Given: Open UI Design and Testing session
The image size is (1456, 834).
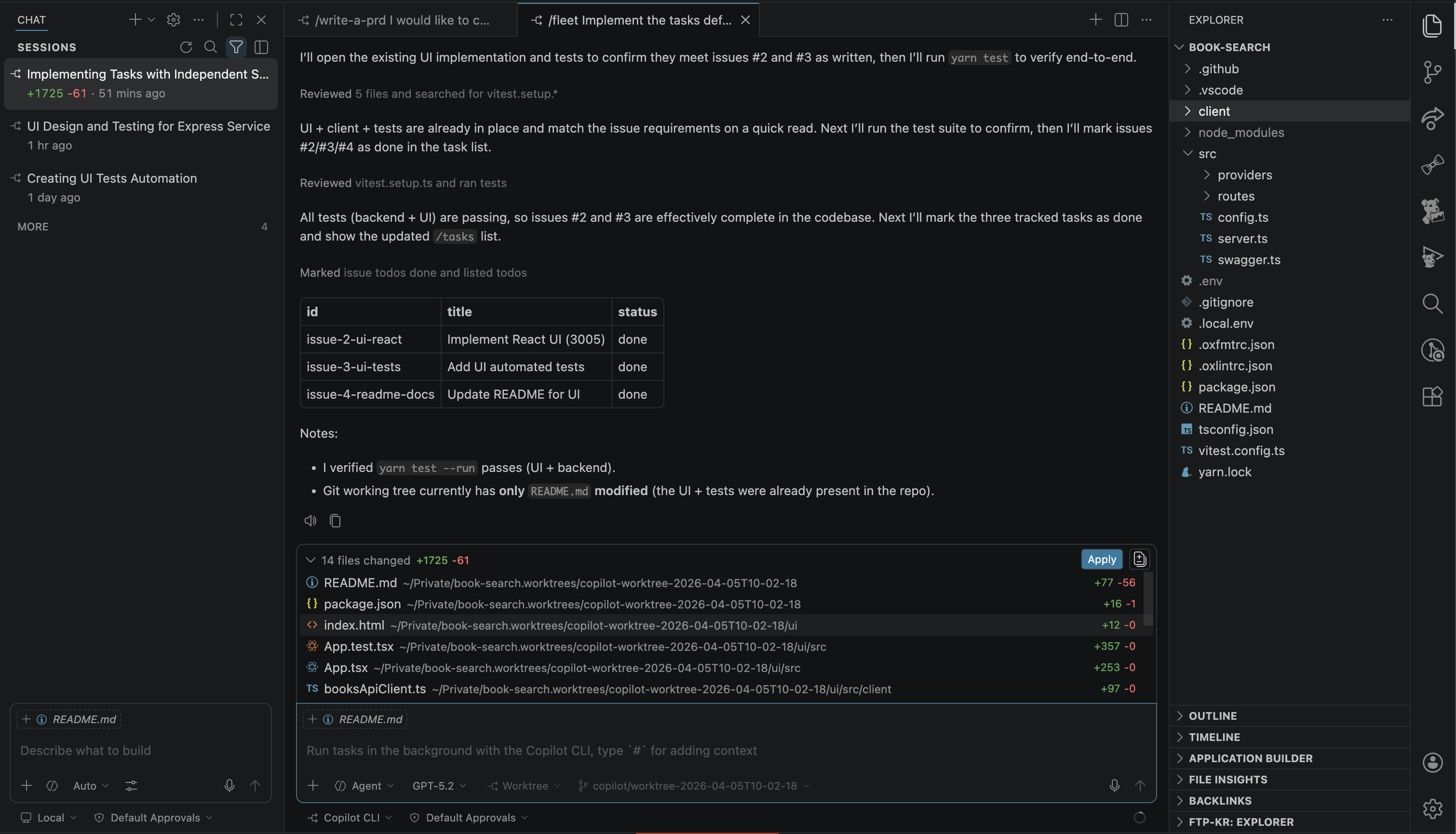Looking at the screenshot, I should pyautogui.click(x=141, y=135).
